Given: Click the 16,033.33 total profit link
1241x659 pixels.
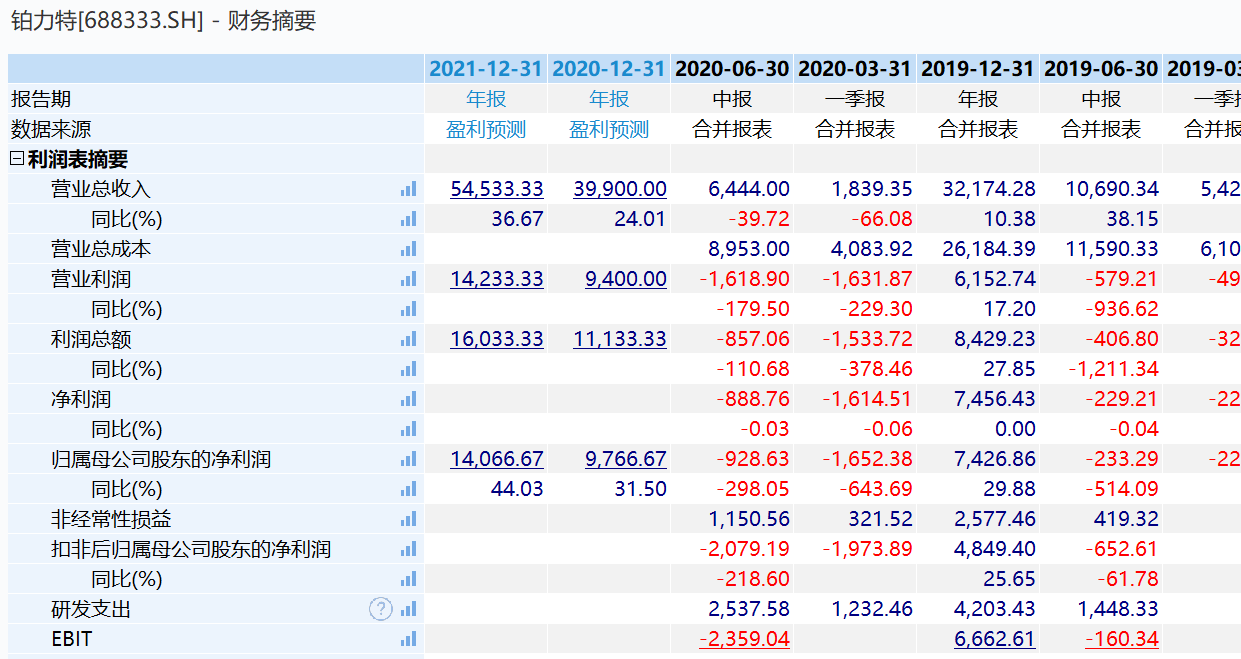Looking at the screenshot, I should coord(497,339).
